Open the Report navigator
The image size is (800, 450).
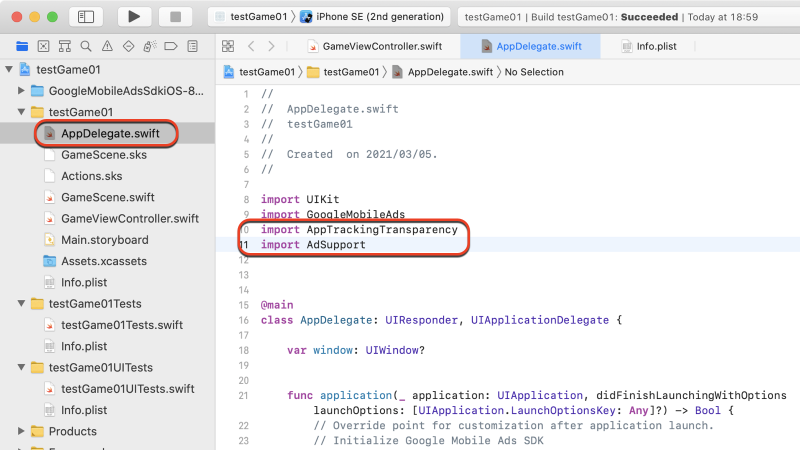[x=192, y=46]
